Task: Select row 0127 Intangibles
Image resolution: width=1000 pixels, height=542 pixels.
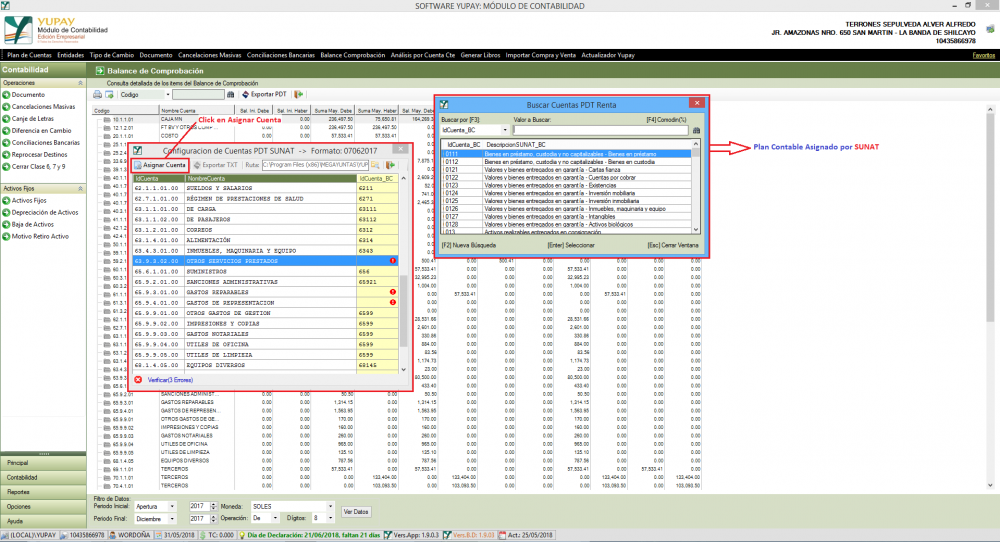Action: coord(567,217)
